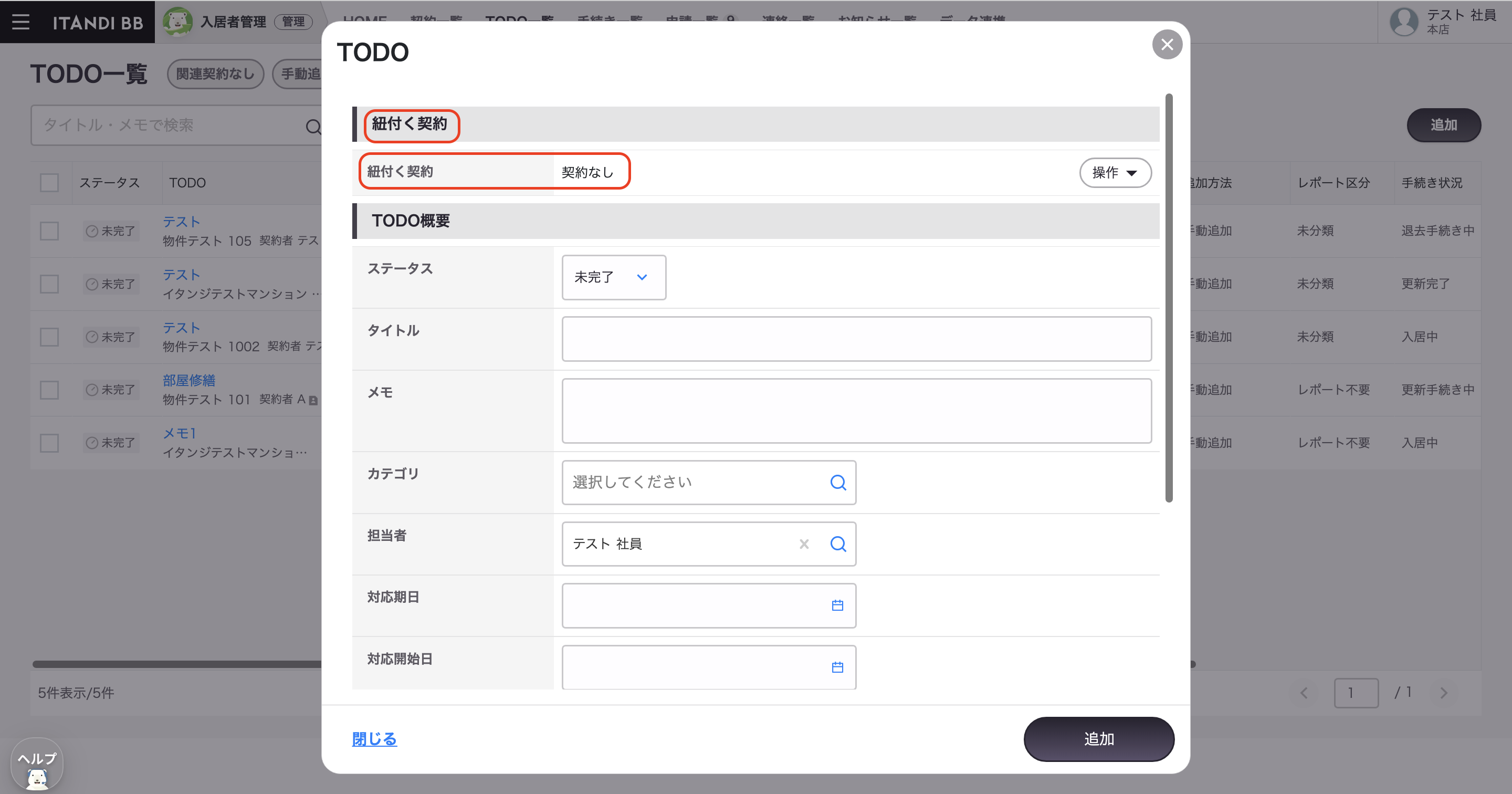Click the dialog's vertical scrollbar

pos(1169,298)
